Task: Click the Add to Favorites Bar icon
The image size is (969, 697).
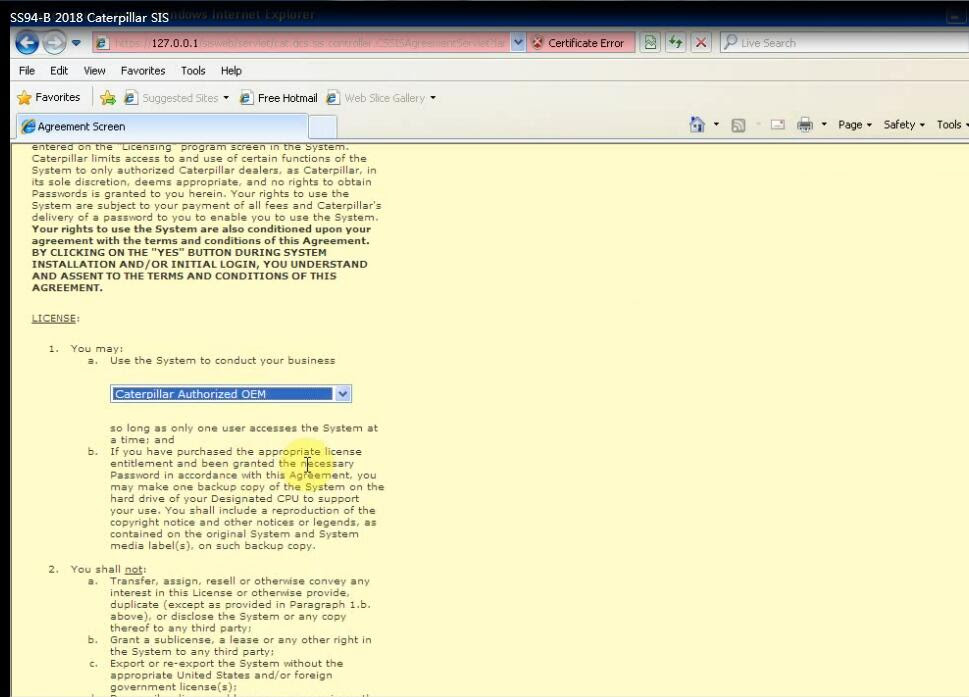Action: tap(108, 98)
